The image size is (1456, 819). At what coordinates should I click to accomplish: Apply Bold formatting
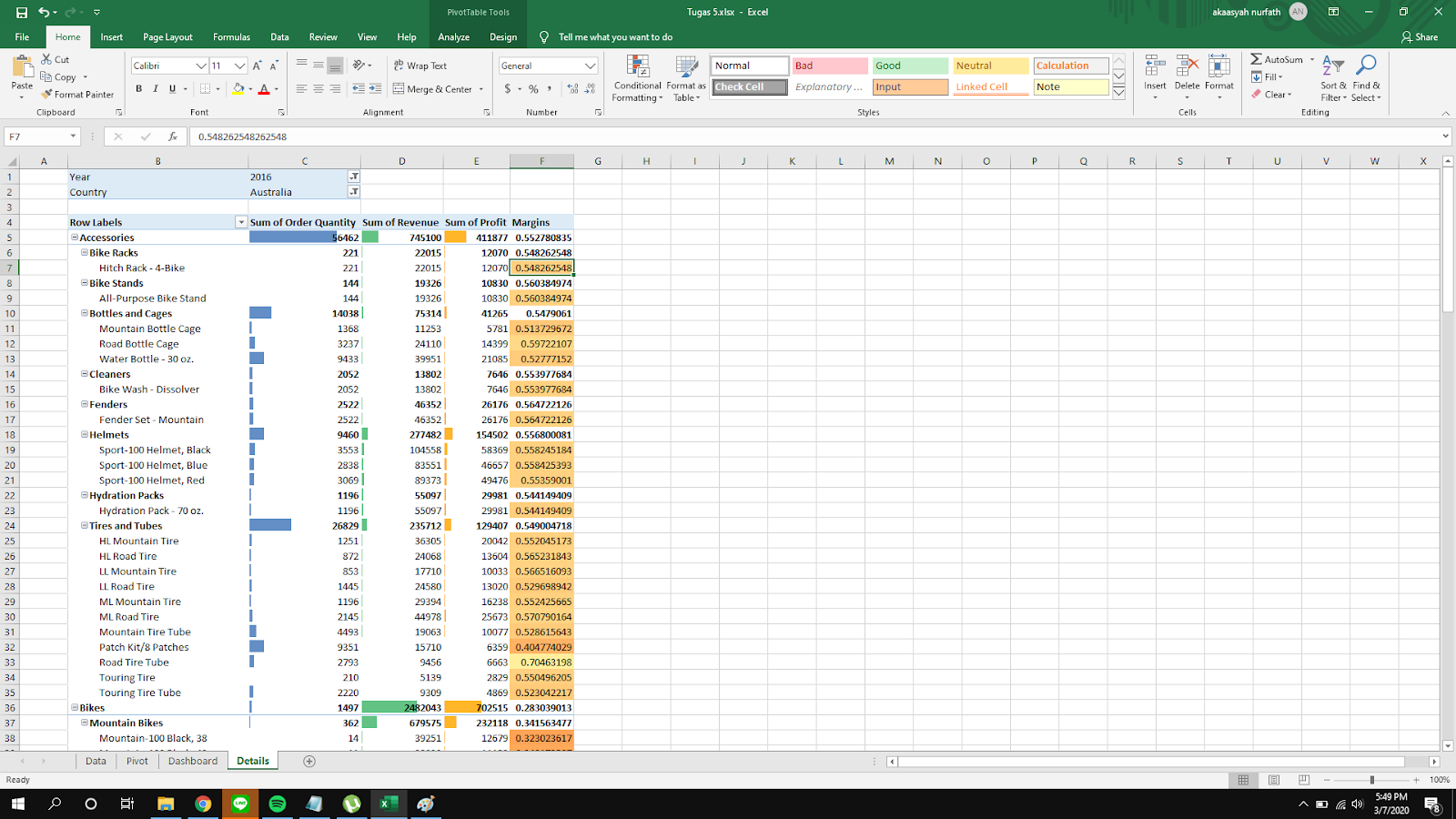(x=139, y=89)
